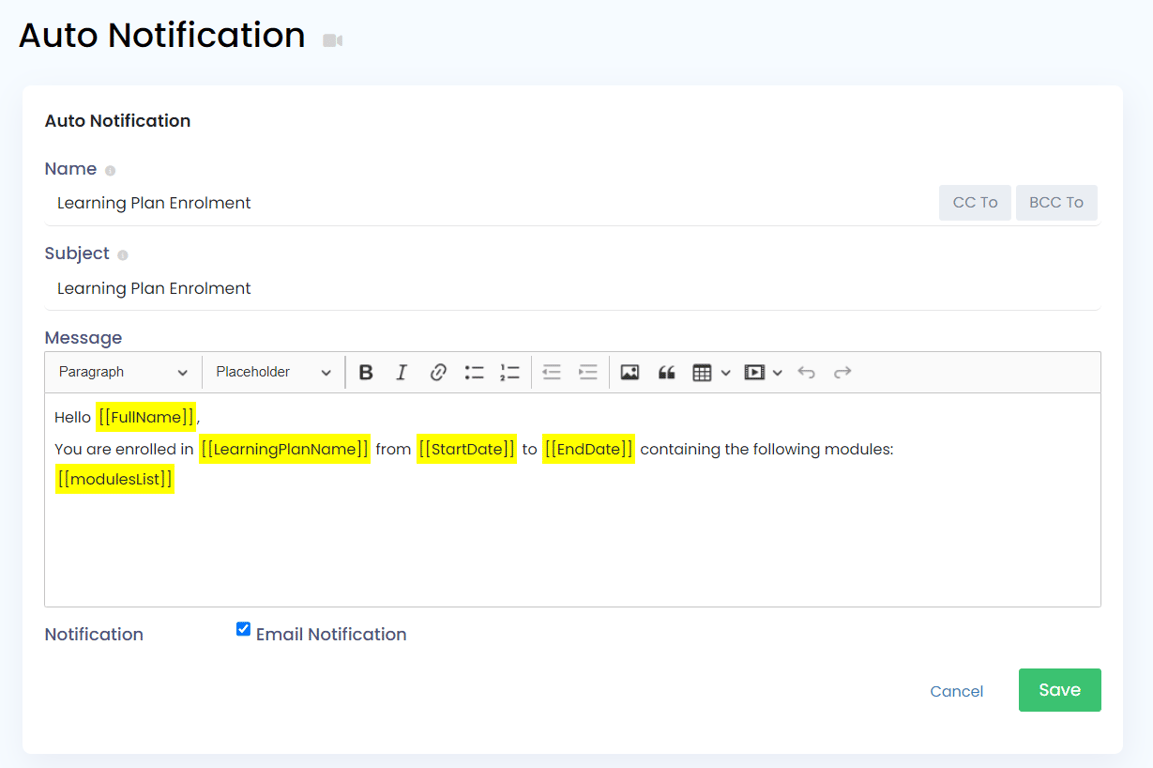This screenshot has width=1153, height=768.
Task: Expand the insert table dropdown arrow
Action: tap(726, 373)
